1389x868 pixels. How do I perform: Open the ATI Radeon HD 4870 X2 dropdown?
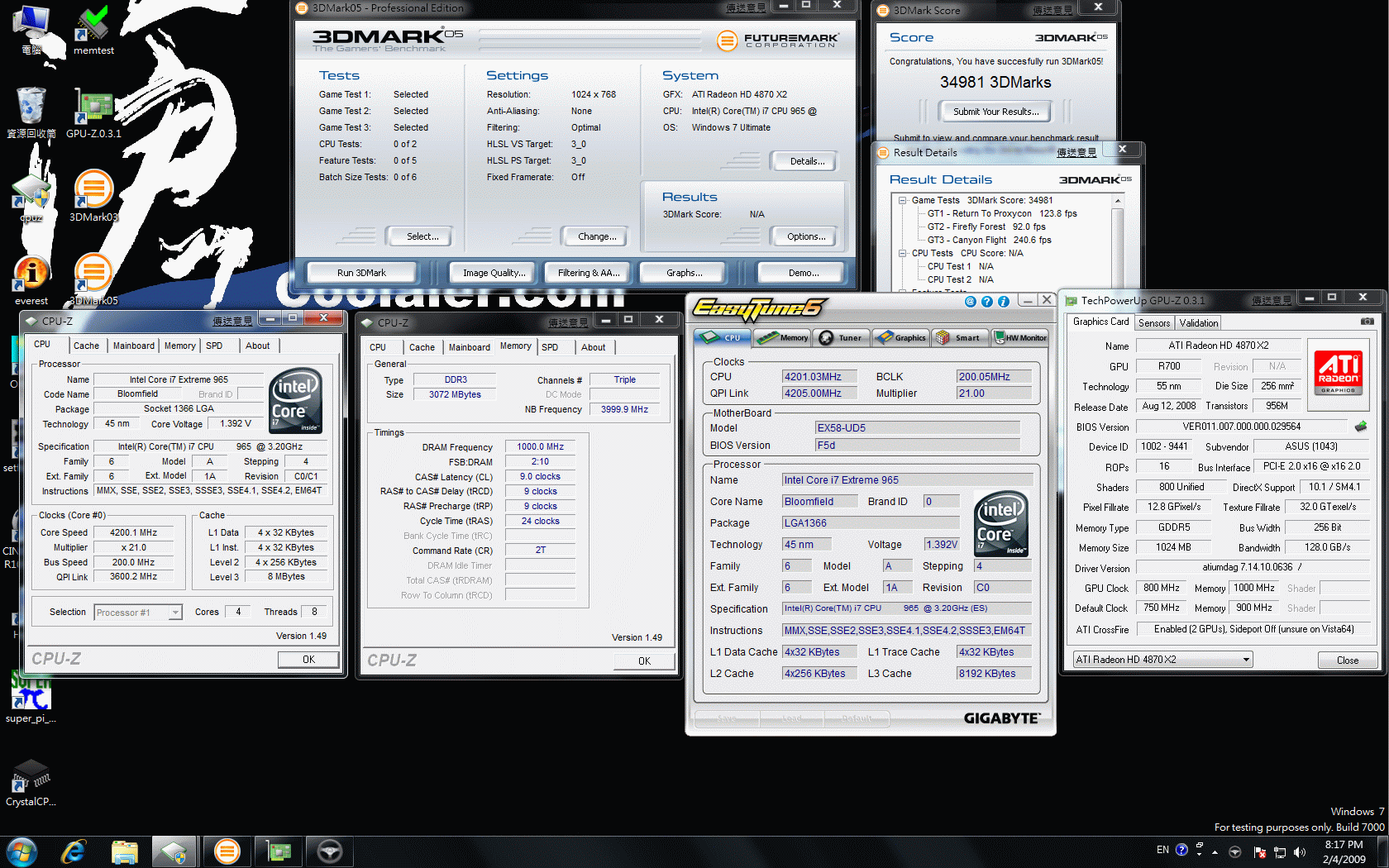1162,660
